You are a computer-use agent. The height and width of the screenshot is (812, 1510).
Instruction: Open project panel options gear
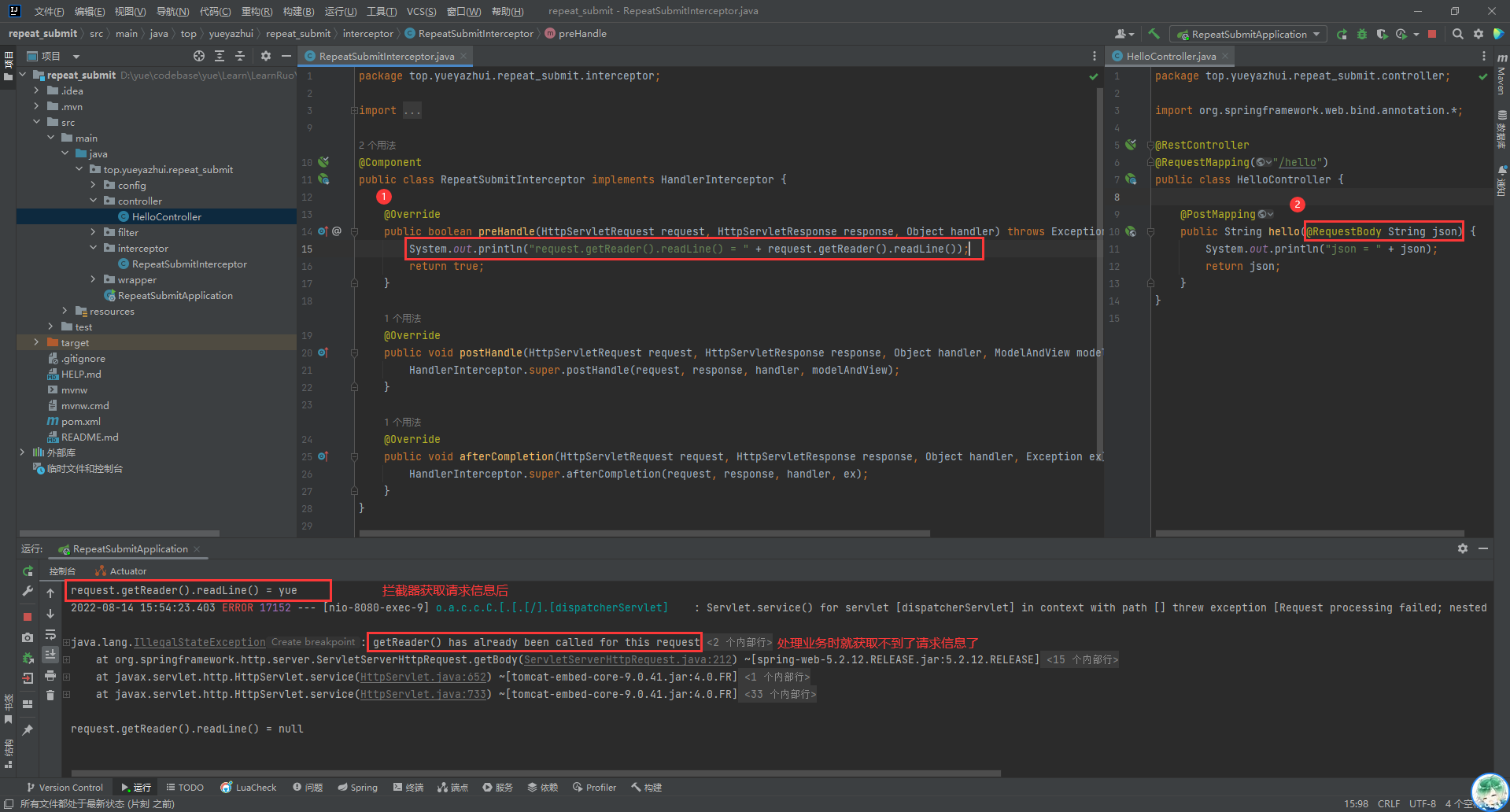pyautogui.click(x=266, y=56)
